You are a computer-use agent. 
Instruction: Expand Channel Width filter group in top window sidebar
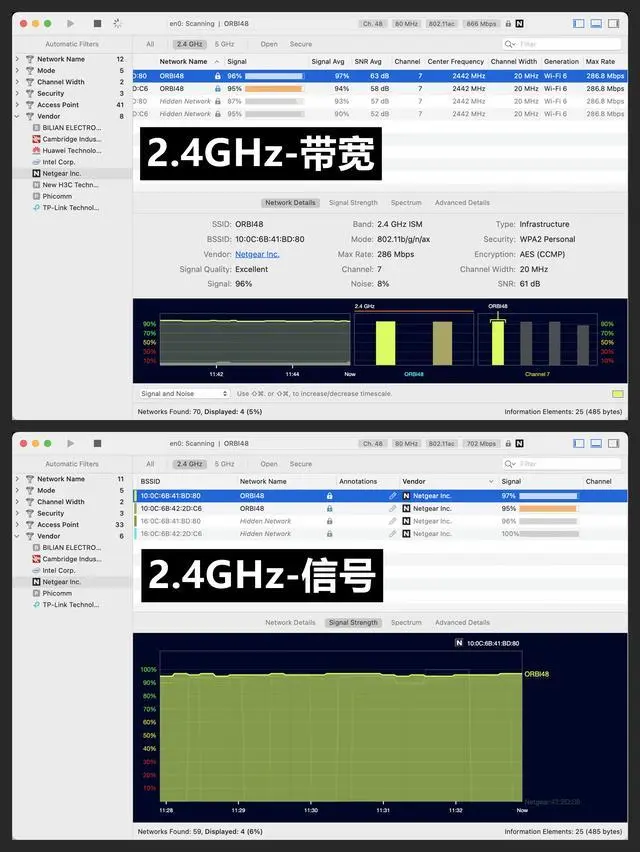pyautogui.click(x=17, y=82)
